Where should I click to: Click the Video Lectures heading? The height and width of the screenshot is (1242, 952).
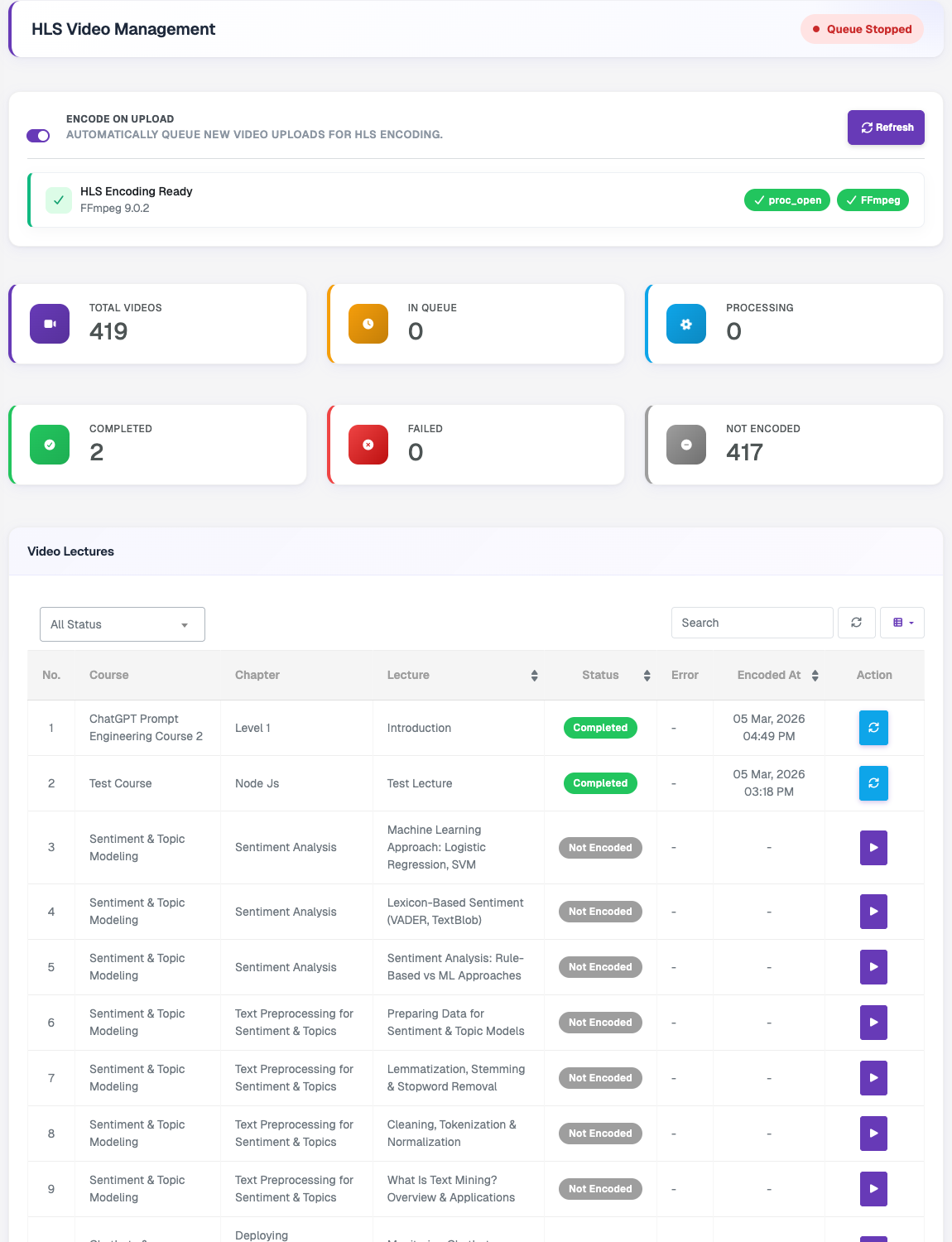71,551
